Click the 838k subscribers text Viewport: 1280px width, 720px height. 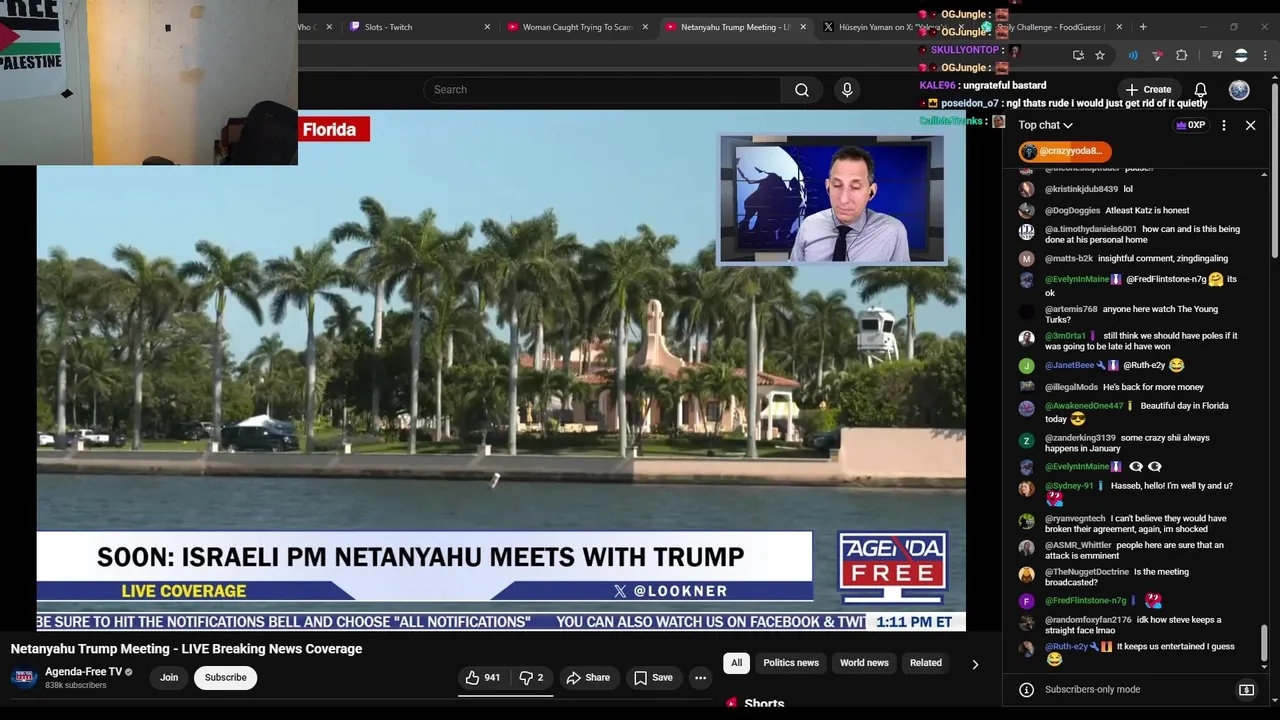click(x=76, y=686)
